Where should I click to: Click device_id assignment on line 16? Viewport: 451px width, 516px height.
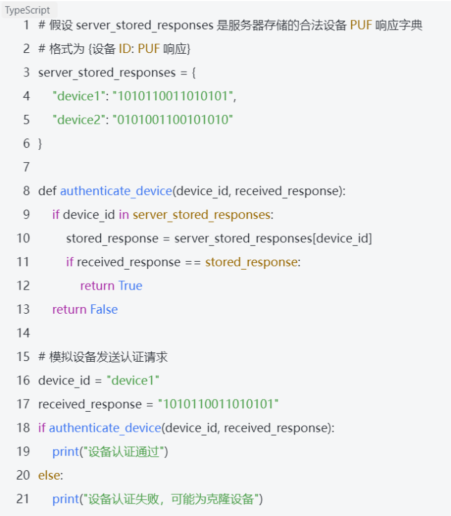click(99, 381)
